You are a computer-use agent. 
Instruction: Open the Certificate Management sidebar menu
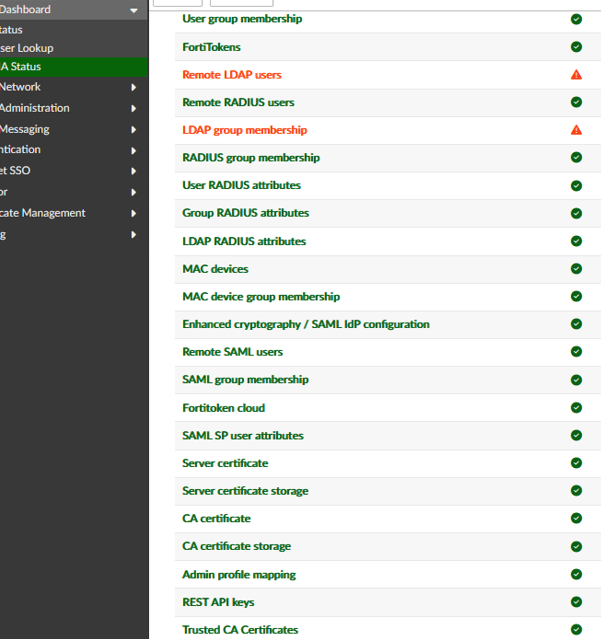73,214
